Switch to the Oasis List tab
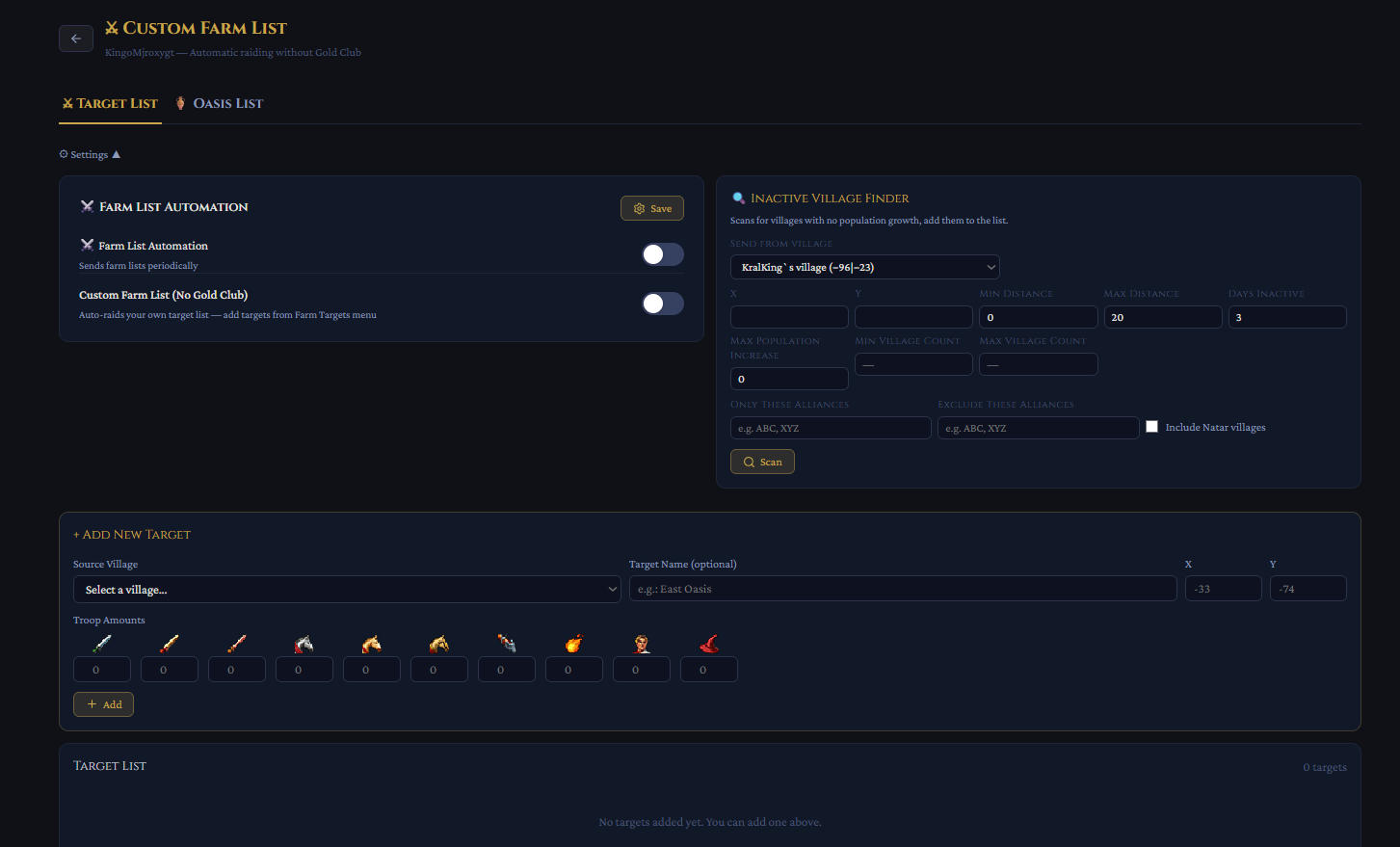1400x847 pixels. (219, 103)
